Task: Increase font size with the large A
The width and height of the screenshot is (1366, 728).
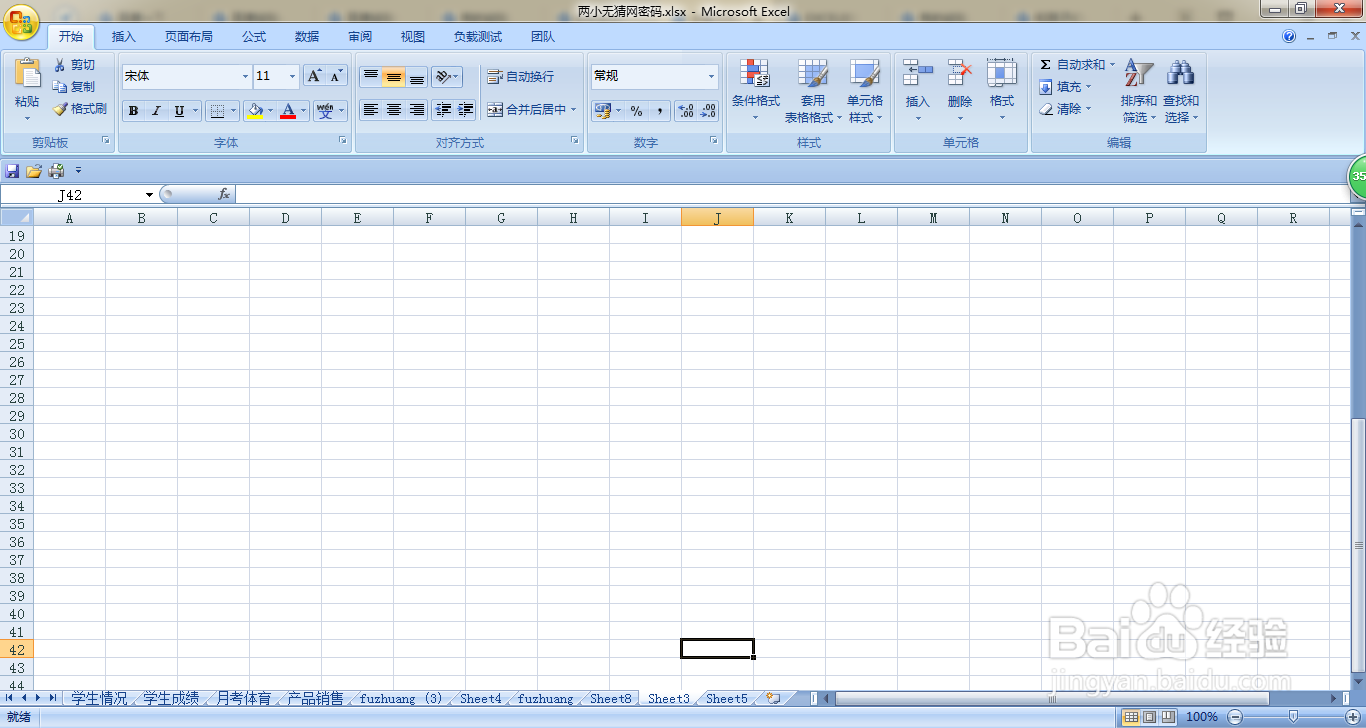Action: [314, 76]
